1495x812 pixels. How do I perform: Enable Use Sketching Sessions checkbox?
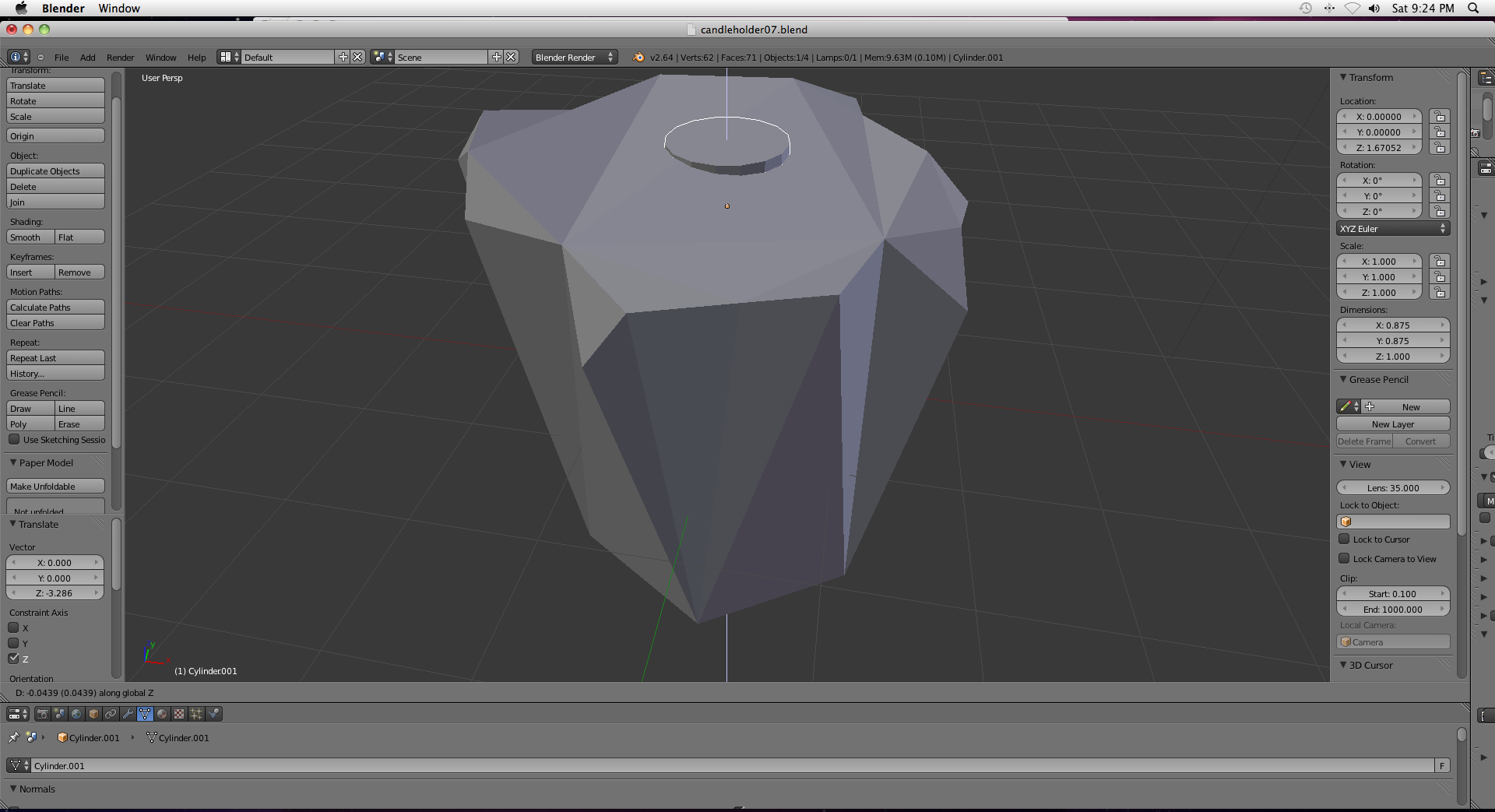(14, 439)
